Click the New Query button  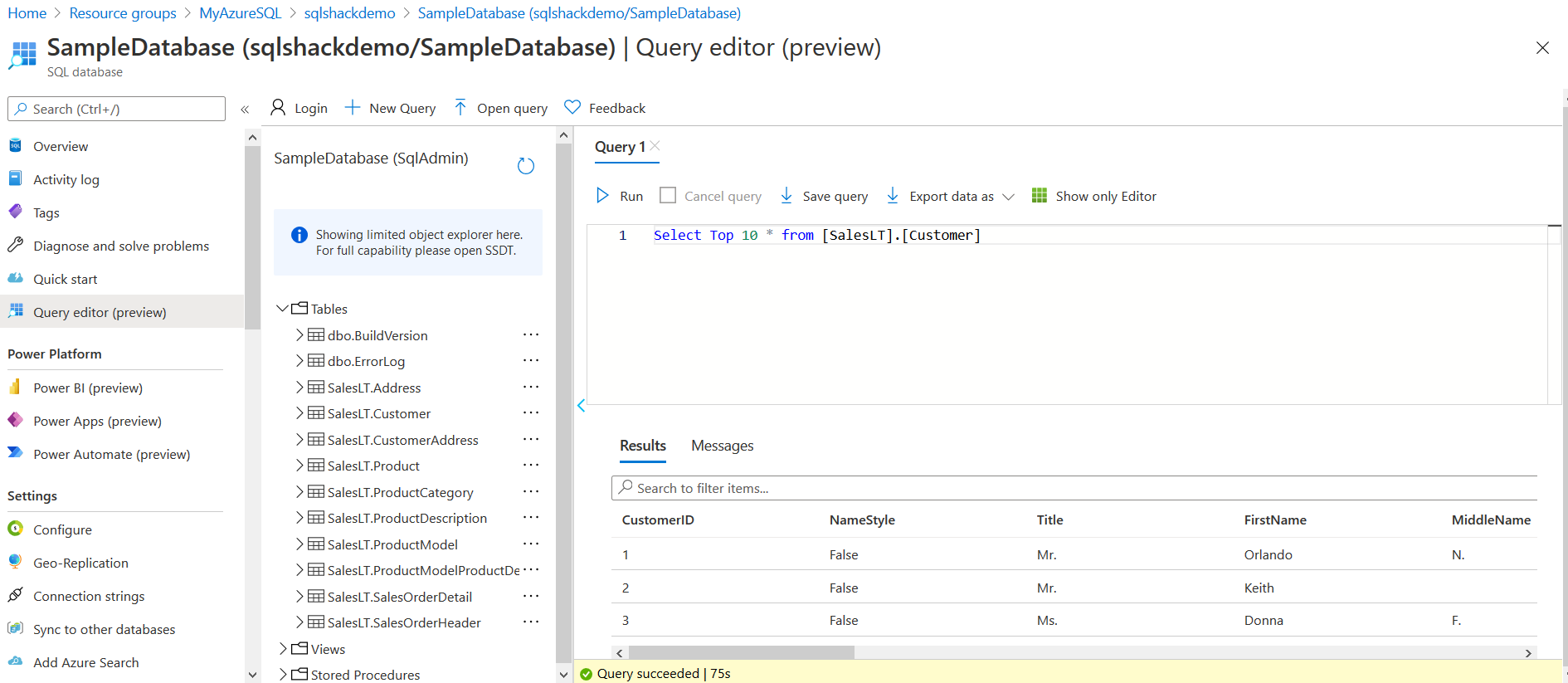tap(390, 108)
